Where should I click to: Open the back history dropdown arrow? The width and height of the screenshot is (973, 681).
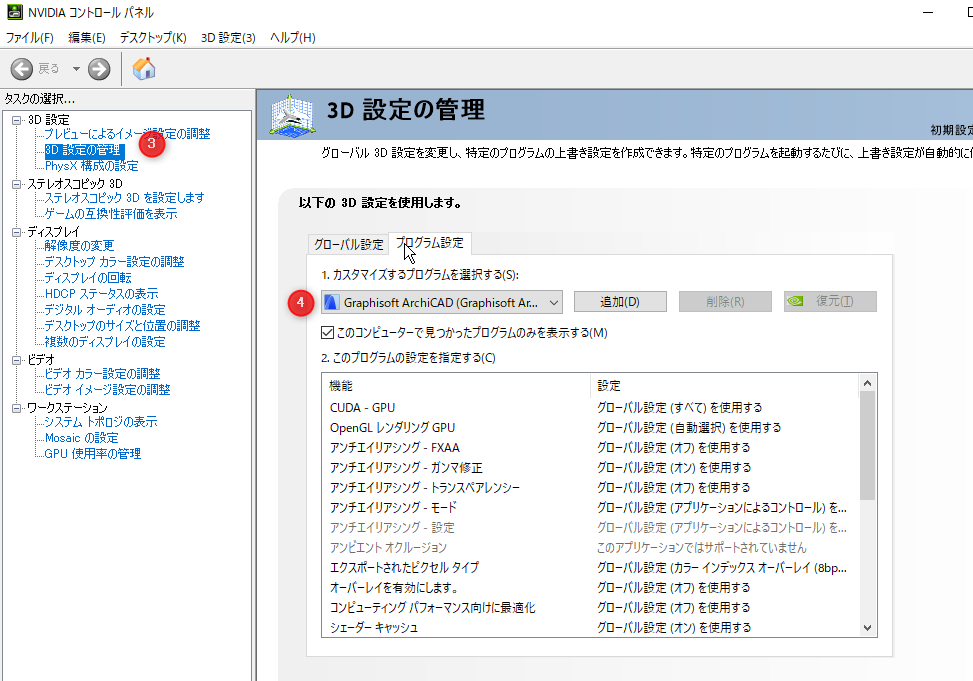(76, 68)
